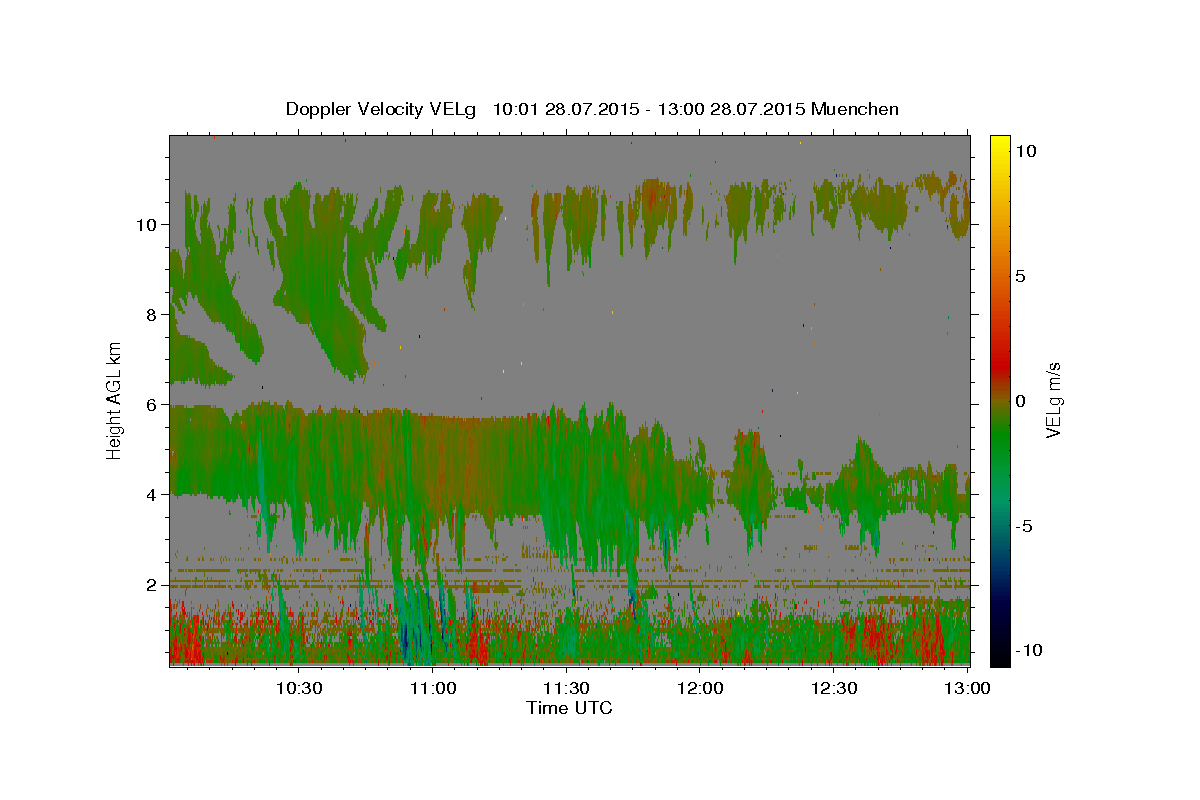Select the '12:00' time axis label

pyautogui.click(x=700, y=689)
